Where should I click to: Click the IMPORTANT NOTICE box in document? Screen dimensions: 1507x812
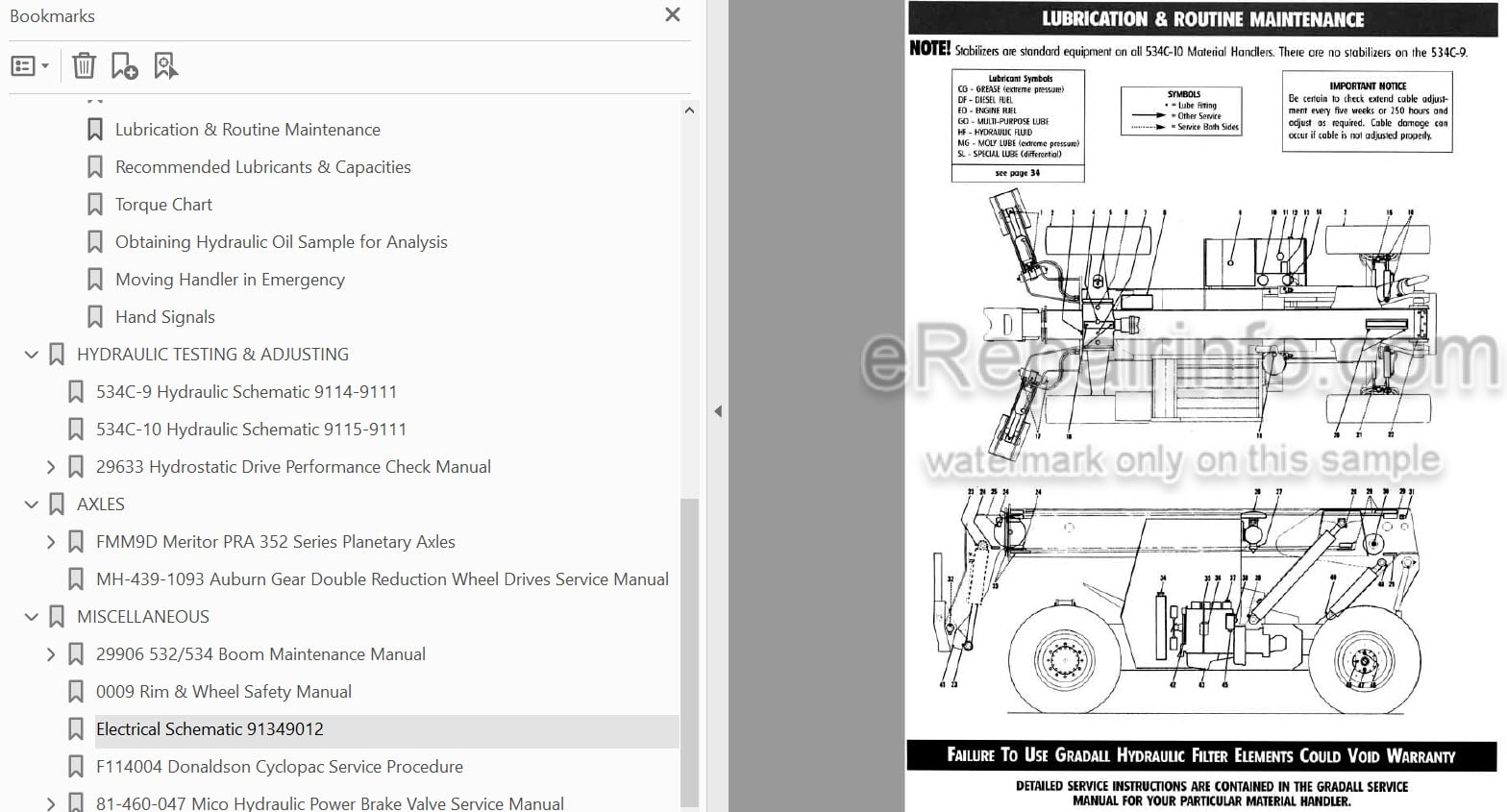pos(1367,112)
